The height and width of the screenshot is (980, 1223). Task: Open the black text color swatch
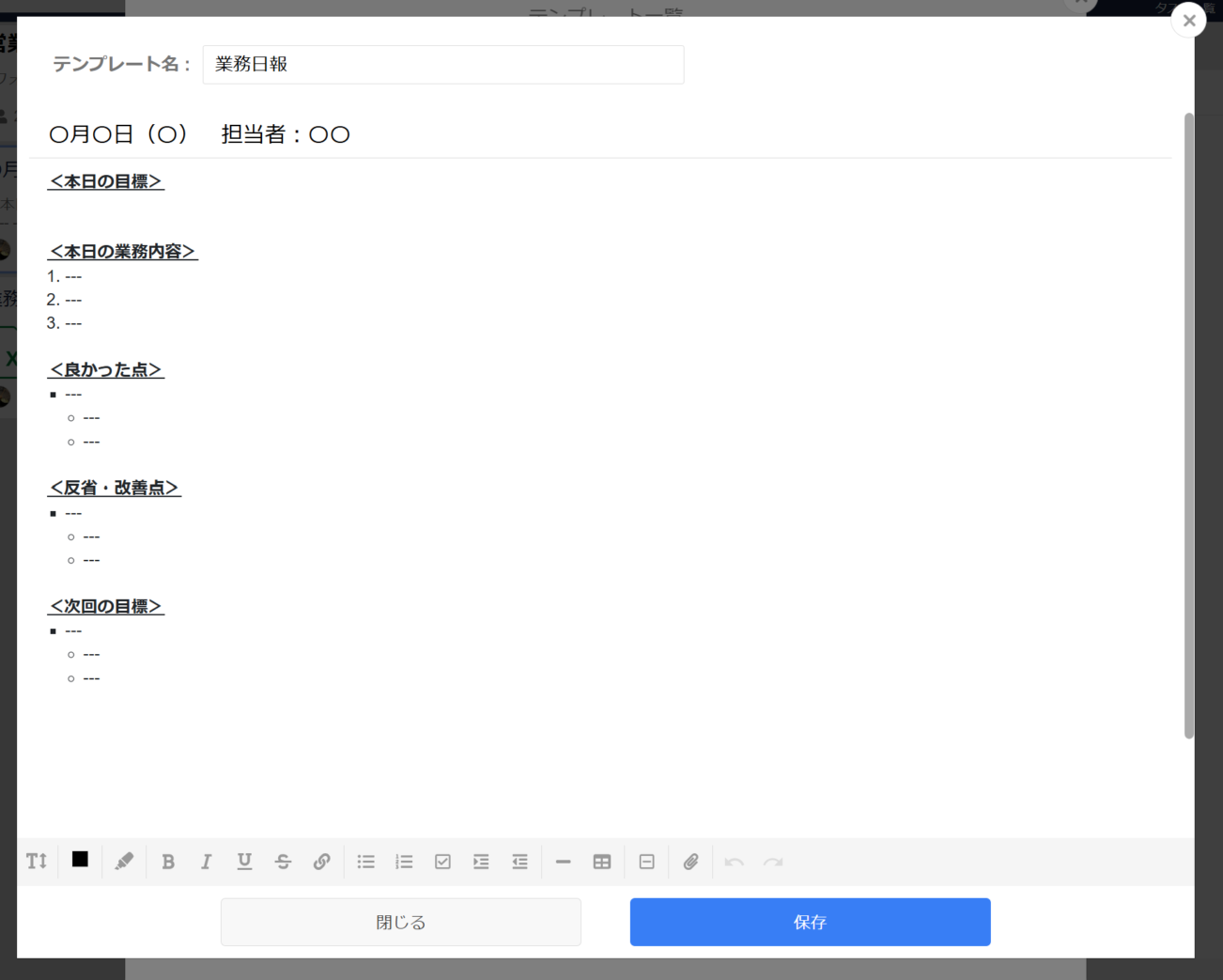pos(80,860)
